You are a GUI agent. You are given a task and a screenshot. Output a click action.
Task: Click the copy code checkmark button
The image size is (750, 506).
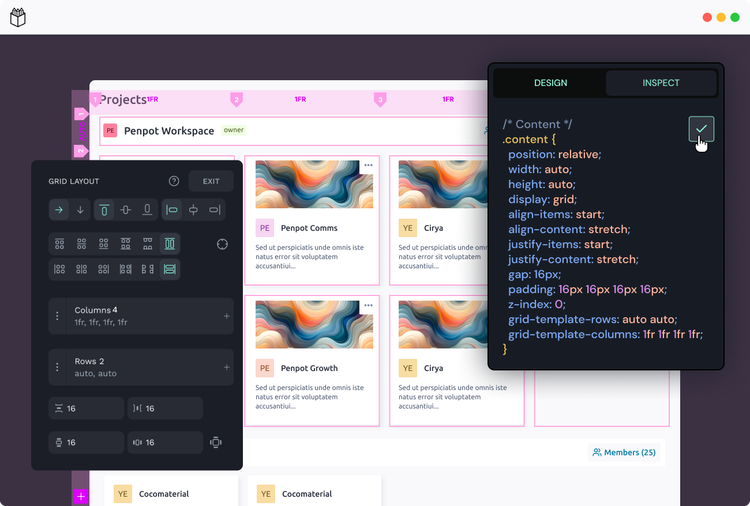701,129
